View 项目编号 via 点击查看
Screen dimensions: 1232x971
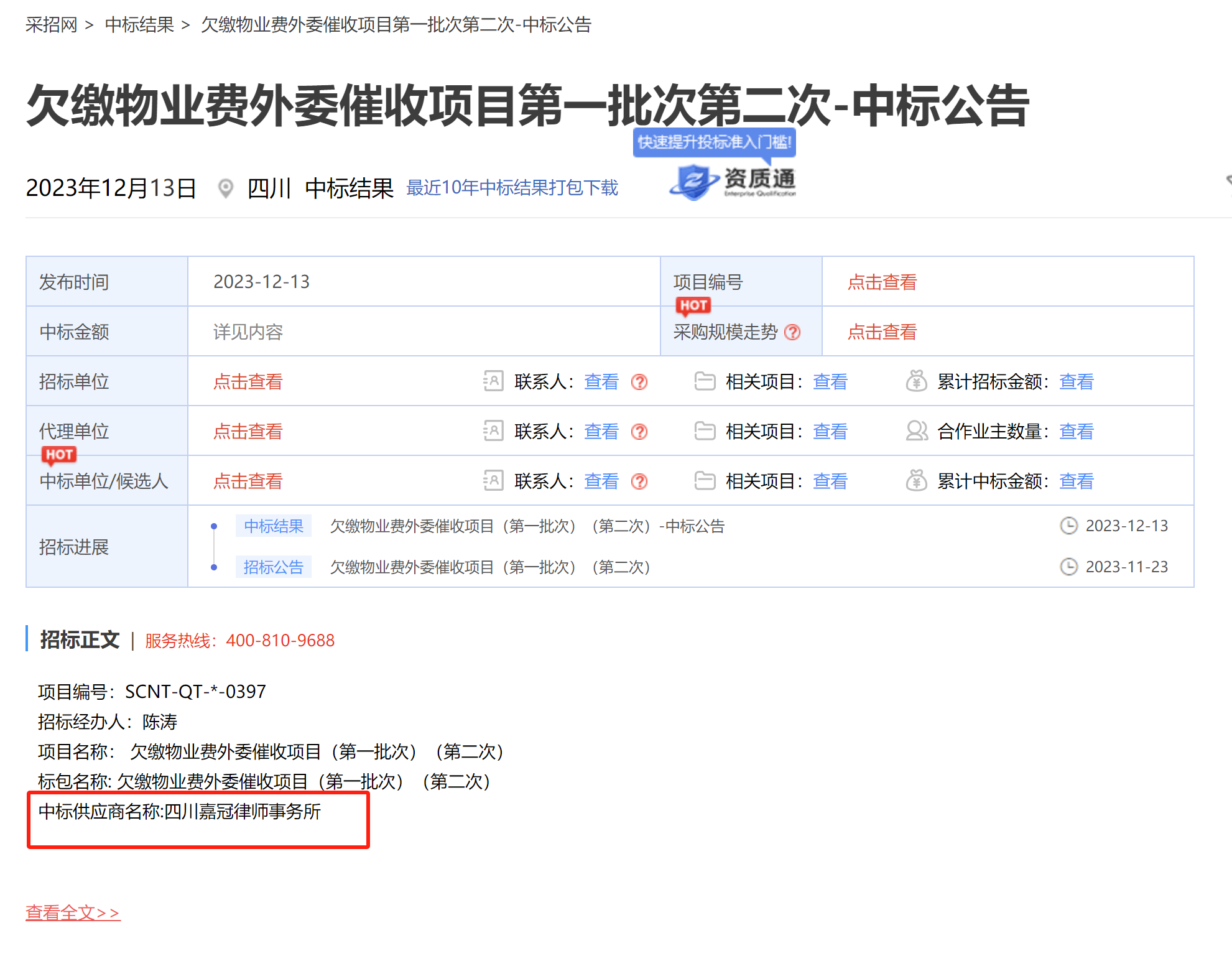pyautogui.click(x=882, y=282)
